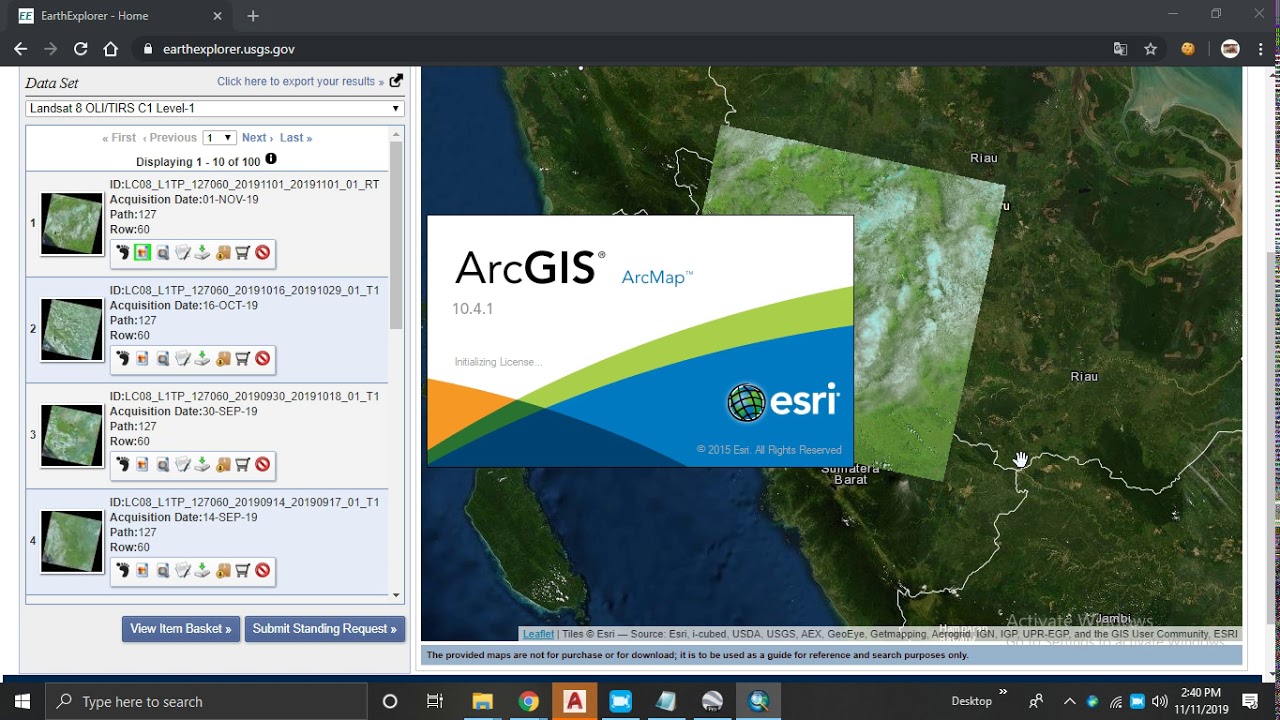Open the 01-NOV-19 scene thumbnail

coord(72,224)
